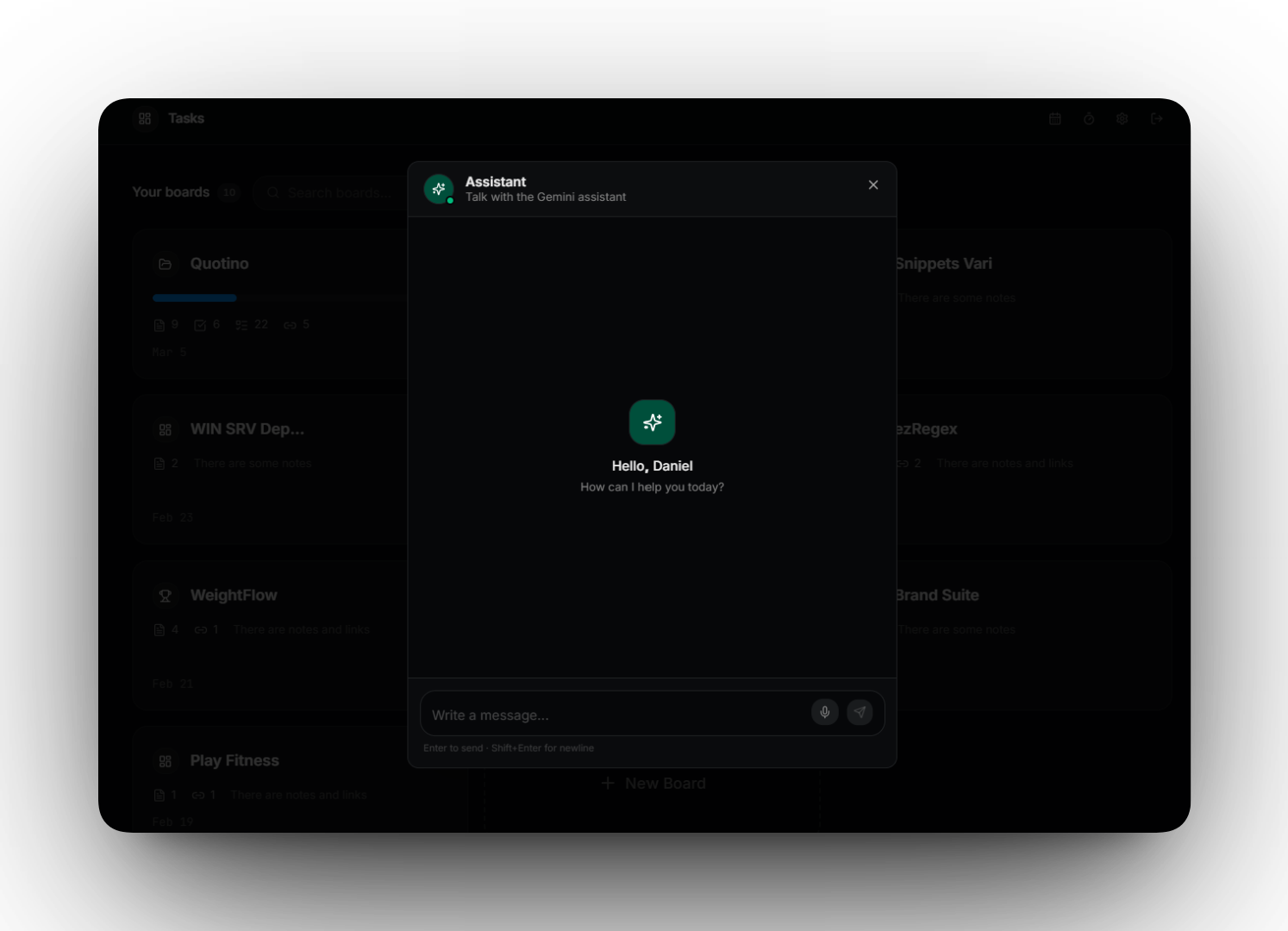
Task: Open the WIN SRV Dep... board
Action: click(247, 429)
